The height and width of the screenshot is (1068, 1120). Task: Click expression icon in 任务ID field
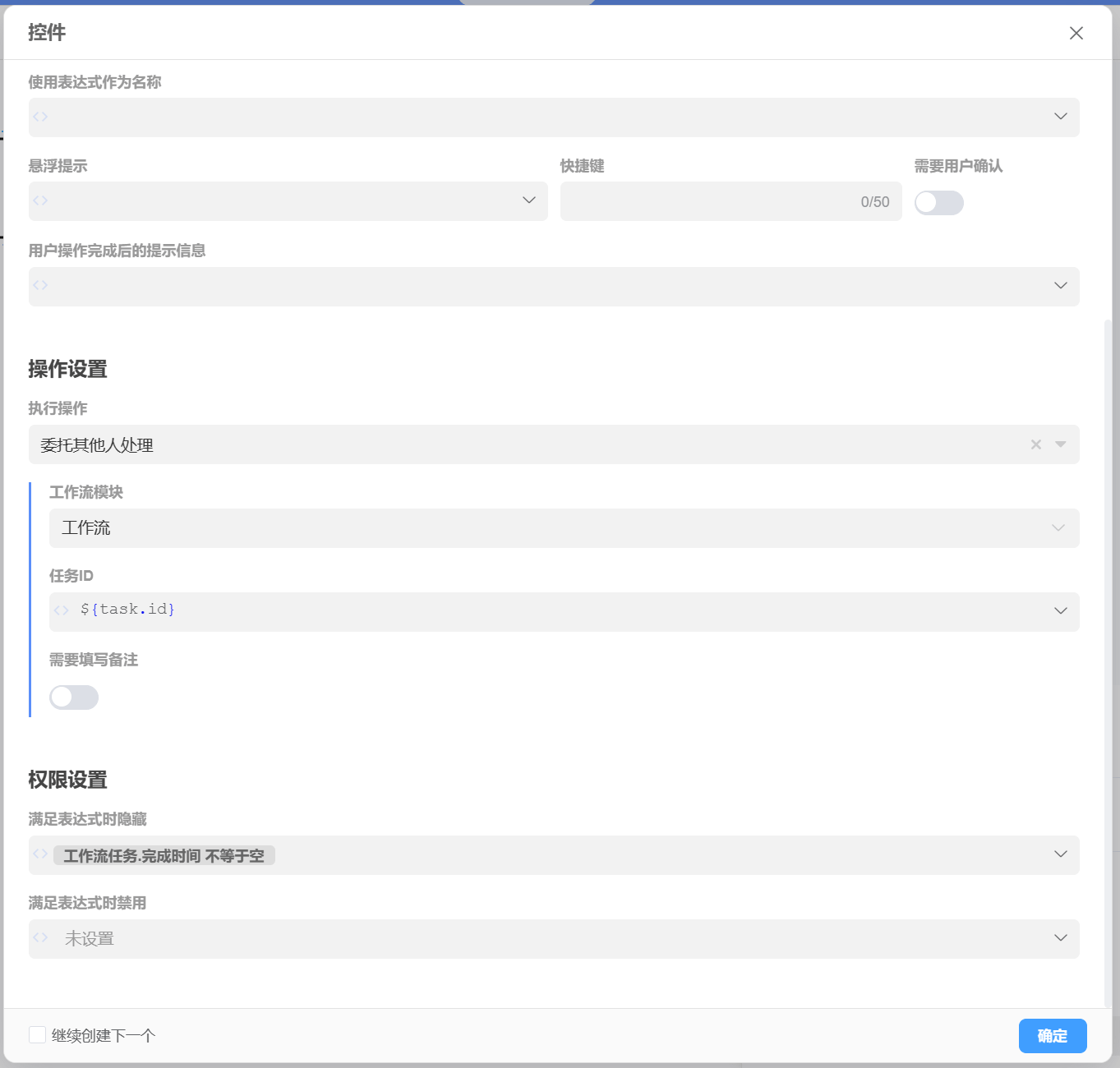61,610
